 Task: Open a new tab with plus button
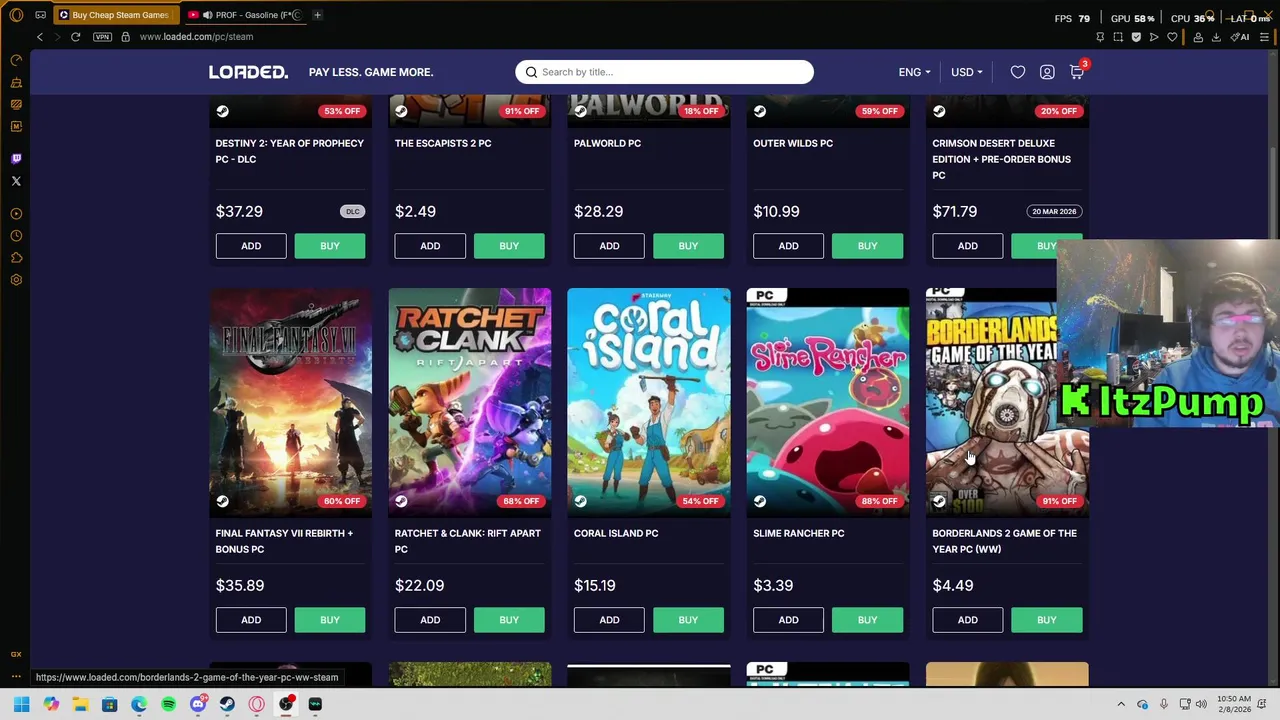(317, 15)
